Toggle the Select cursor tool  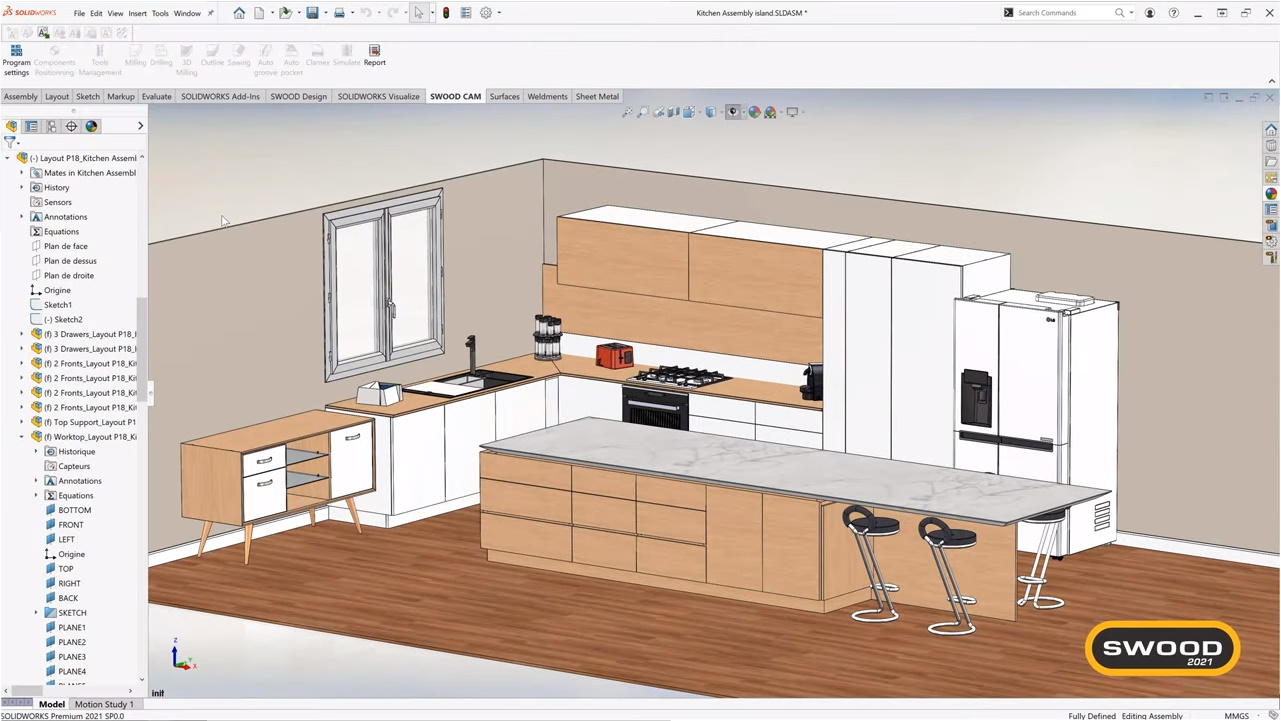pyautogui.click(x=419, y=13)
